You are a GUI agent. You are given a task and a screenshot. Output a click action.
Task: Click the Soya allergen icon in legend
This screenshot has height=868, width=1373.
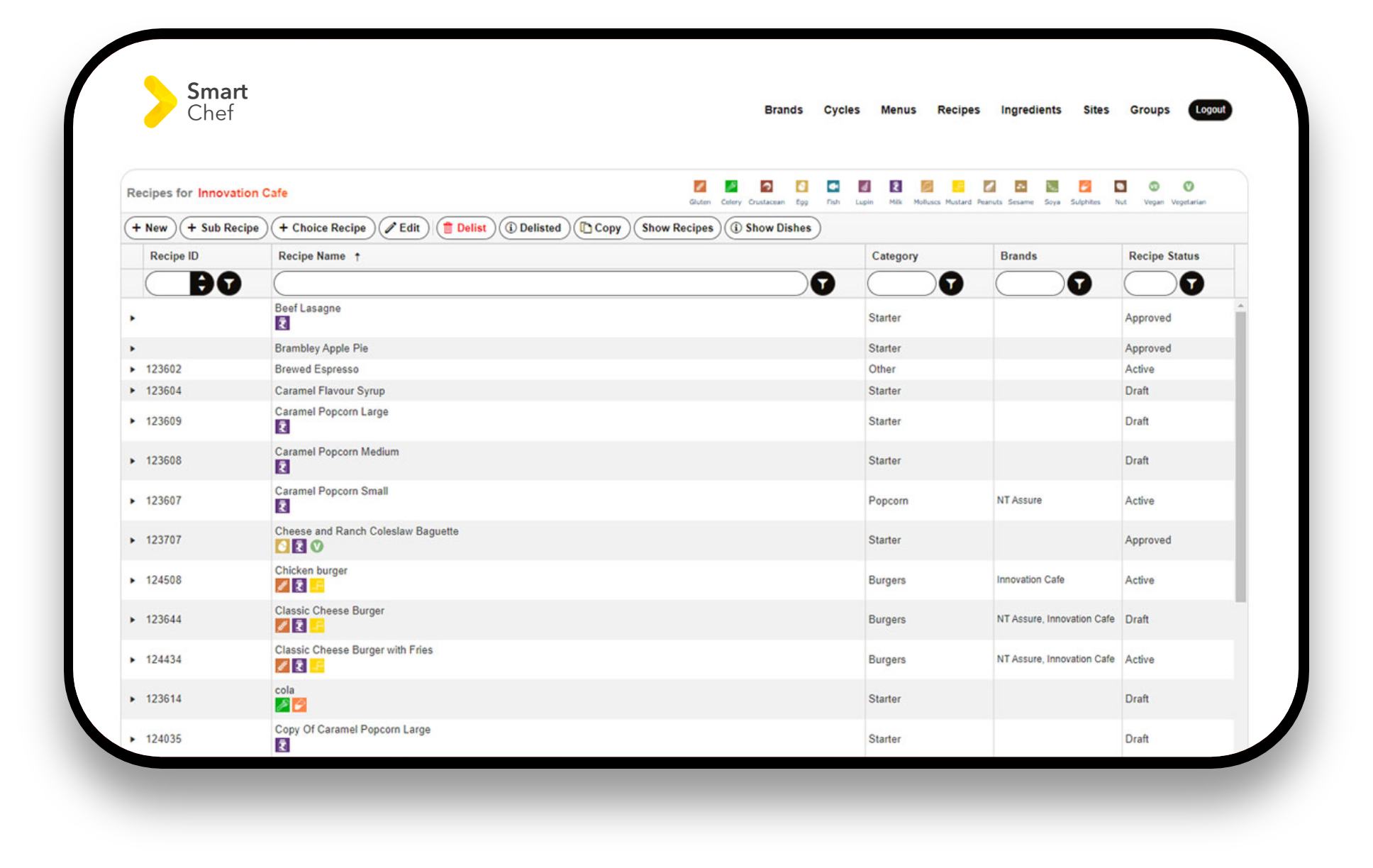(x=1052, y=187)
